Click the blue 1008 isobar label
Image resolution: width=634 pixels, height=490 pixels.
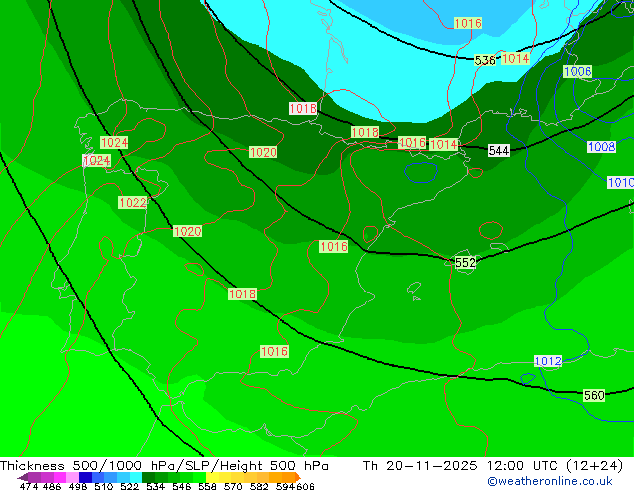(x=602, y=147)
